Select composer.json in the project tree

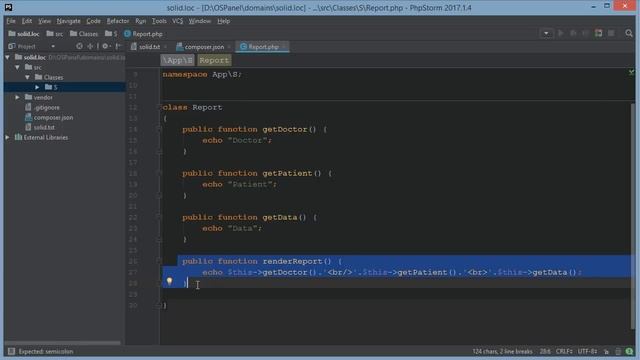coord(49,118)
